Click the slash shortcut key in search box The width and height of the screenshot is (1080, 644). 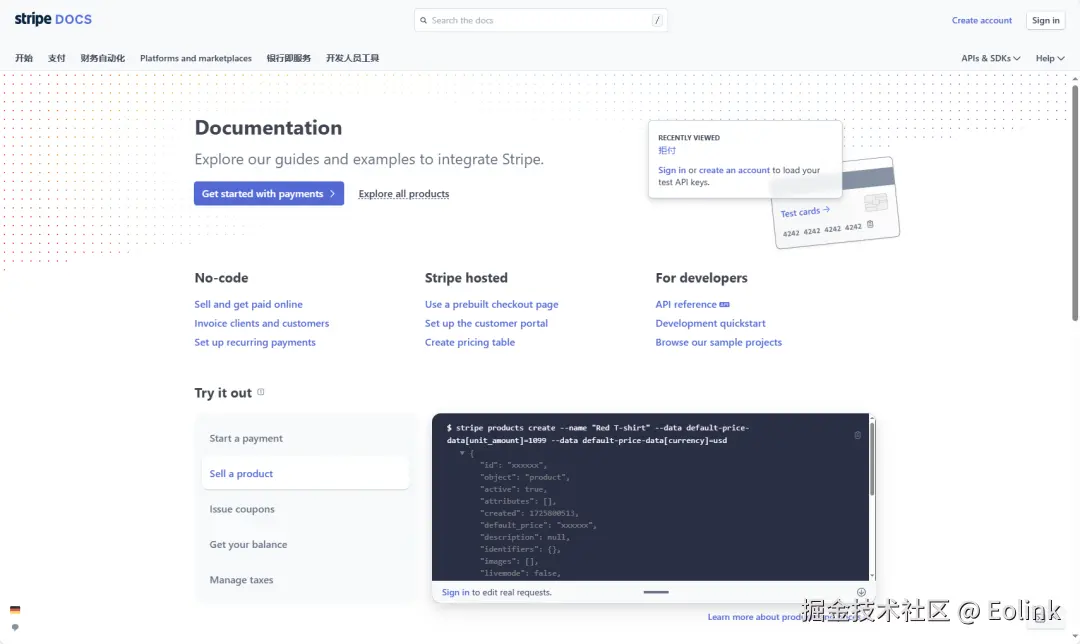[657, 21]
